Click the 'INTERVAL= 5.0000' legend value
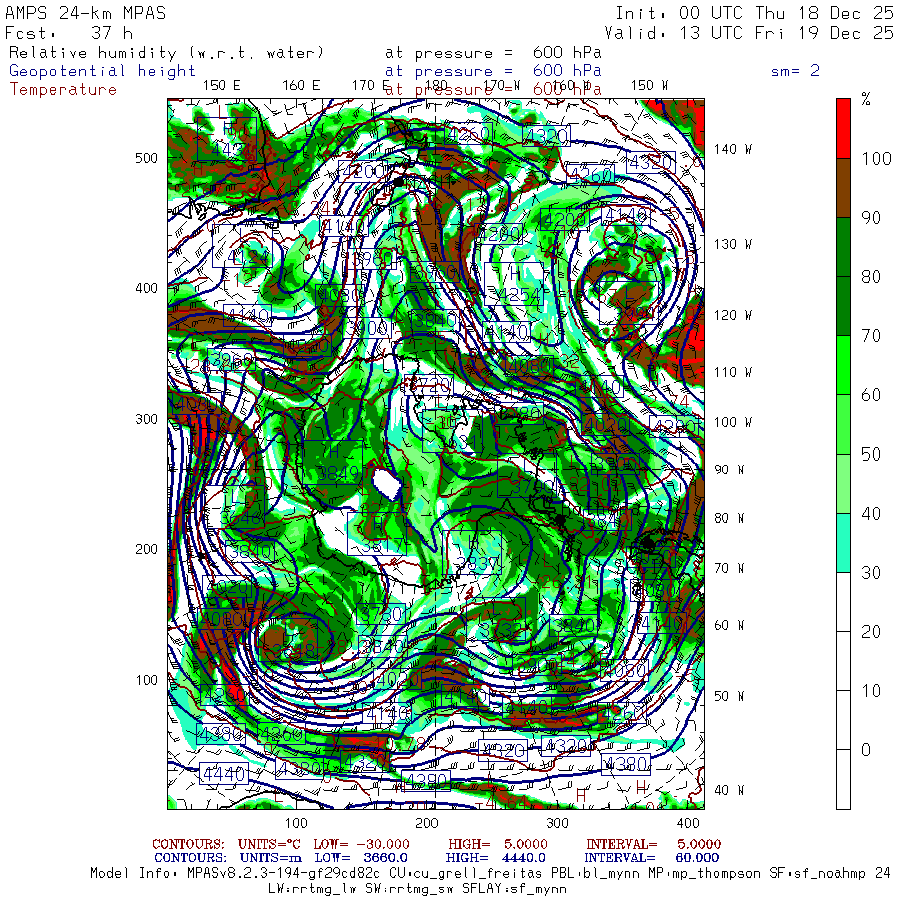The height and width of the screenshot is (900, 900). pyautogui.click(x=653, y=844)
